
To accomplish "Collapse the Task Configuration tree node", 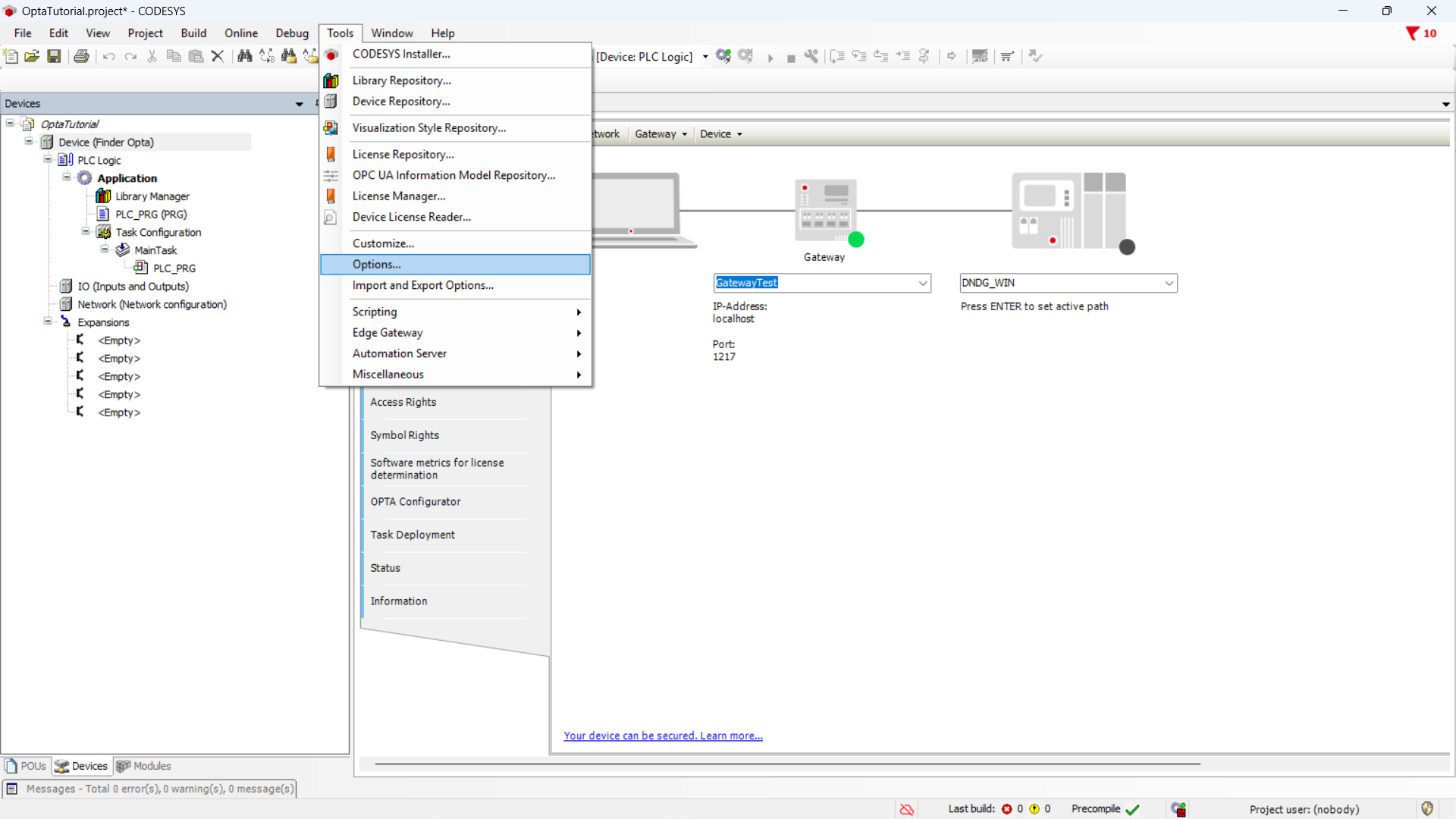I will click(86, 232).
